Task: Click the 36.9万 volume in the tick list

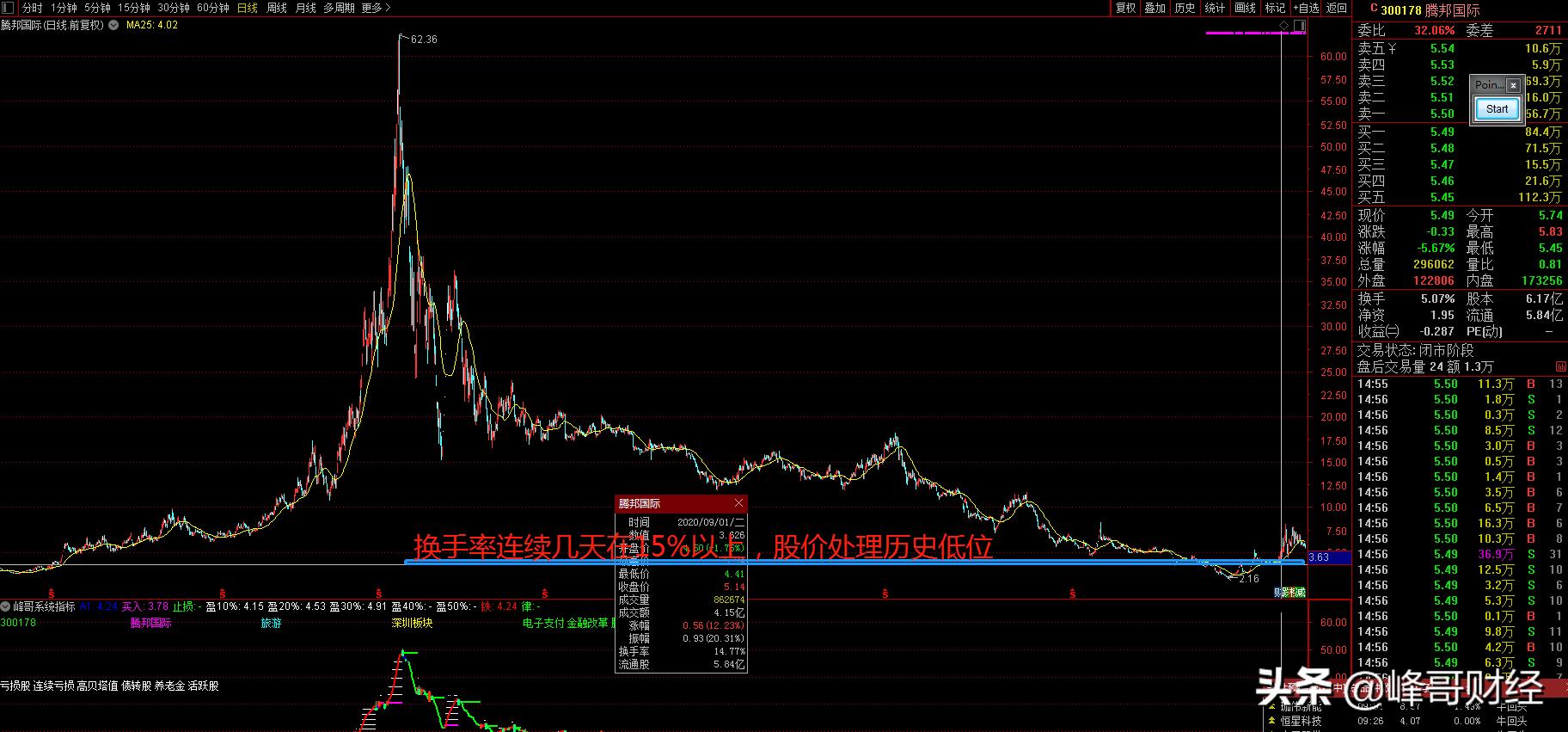Action: pos(1496,554)
